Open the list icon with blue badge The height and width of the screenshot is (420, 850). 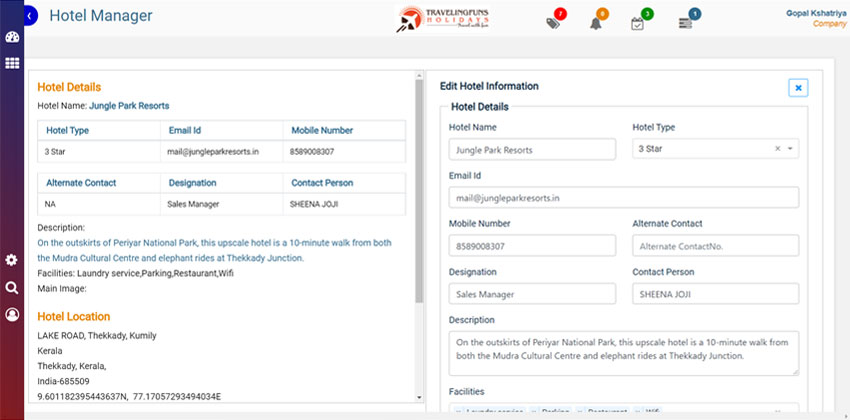click(685, 23)
